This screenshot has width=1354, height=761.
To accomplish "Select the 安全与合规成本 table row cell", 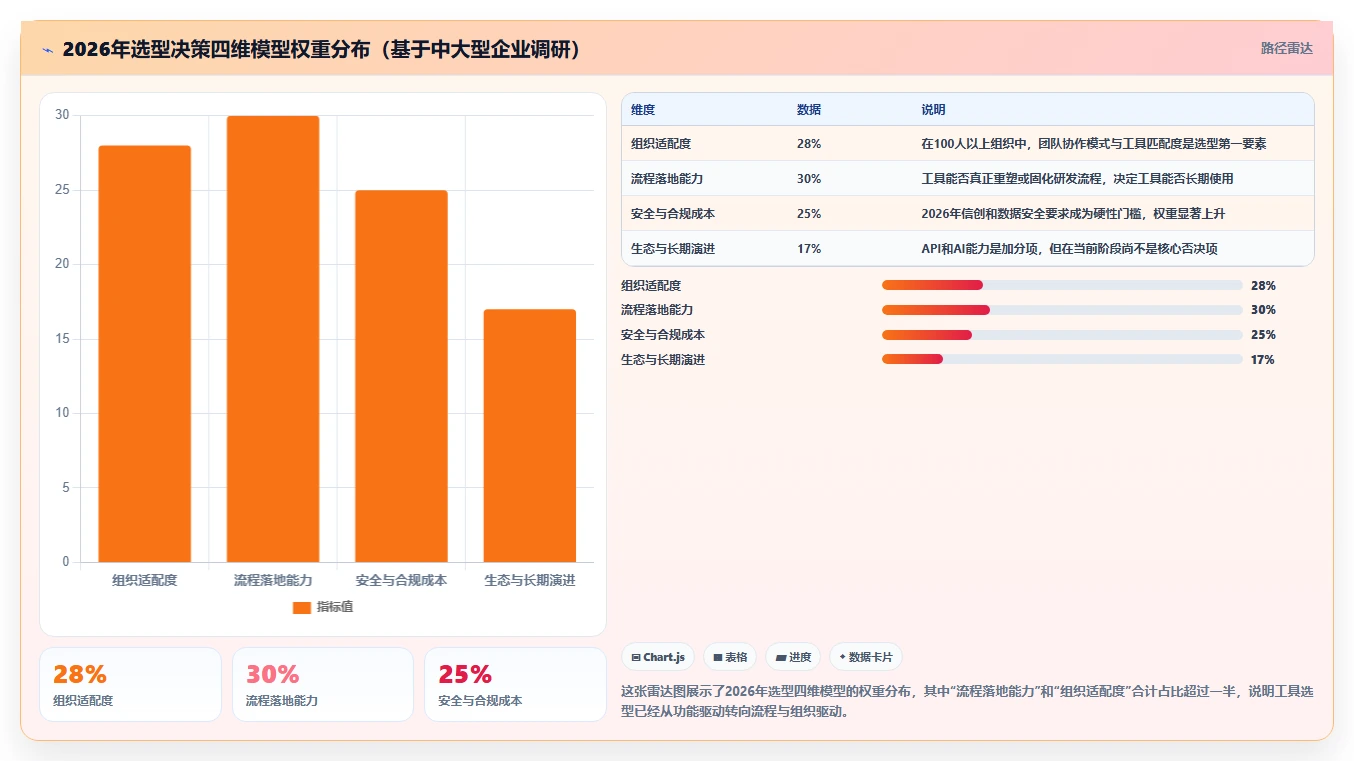I will [x=673, y=214].
